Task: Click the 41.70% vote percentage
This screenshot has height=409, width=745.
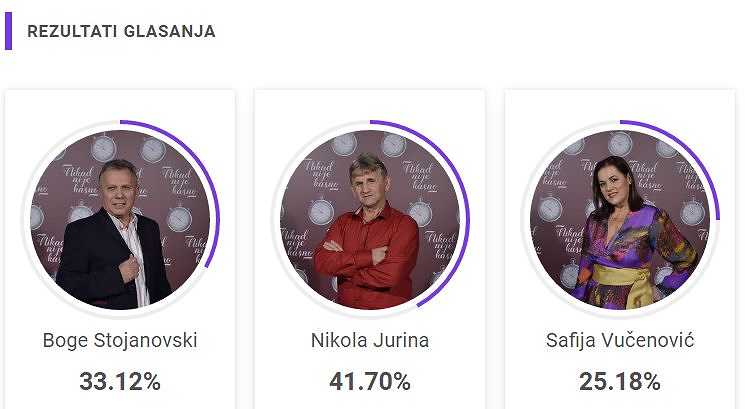Action: pos(370,381)
